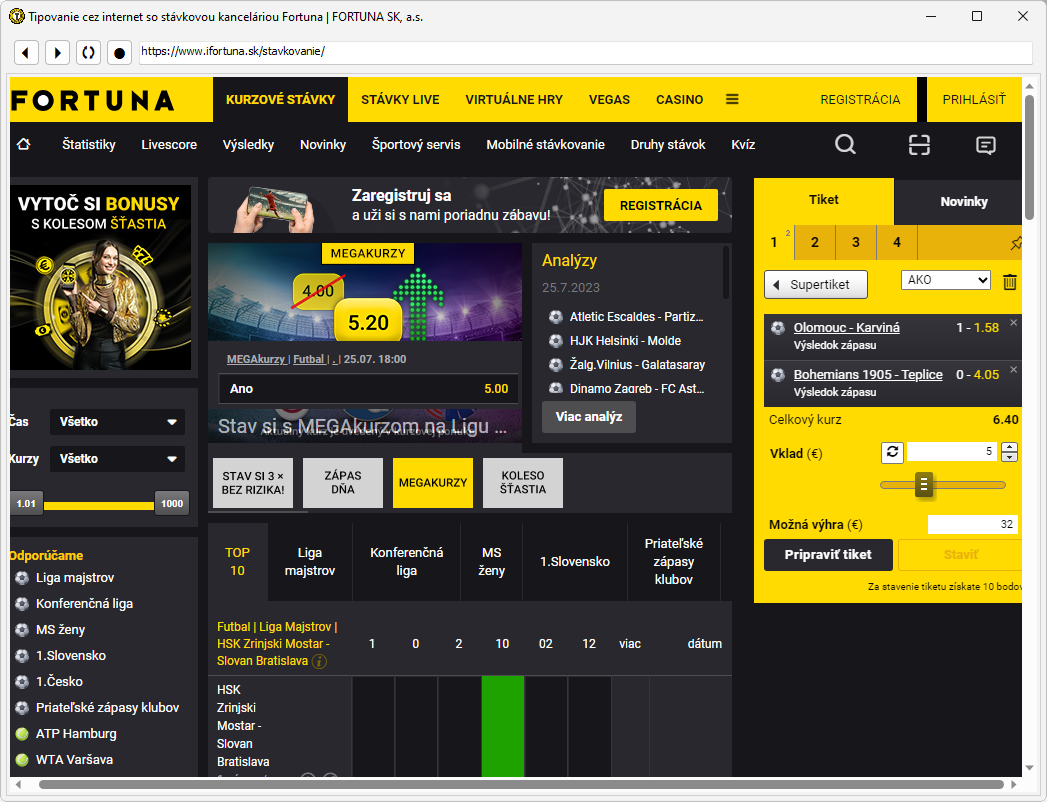Open the Čas filter dropdown
This screenshot has width=1047, height=802.
point(118,422)
